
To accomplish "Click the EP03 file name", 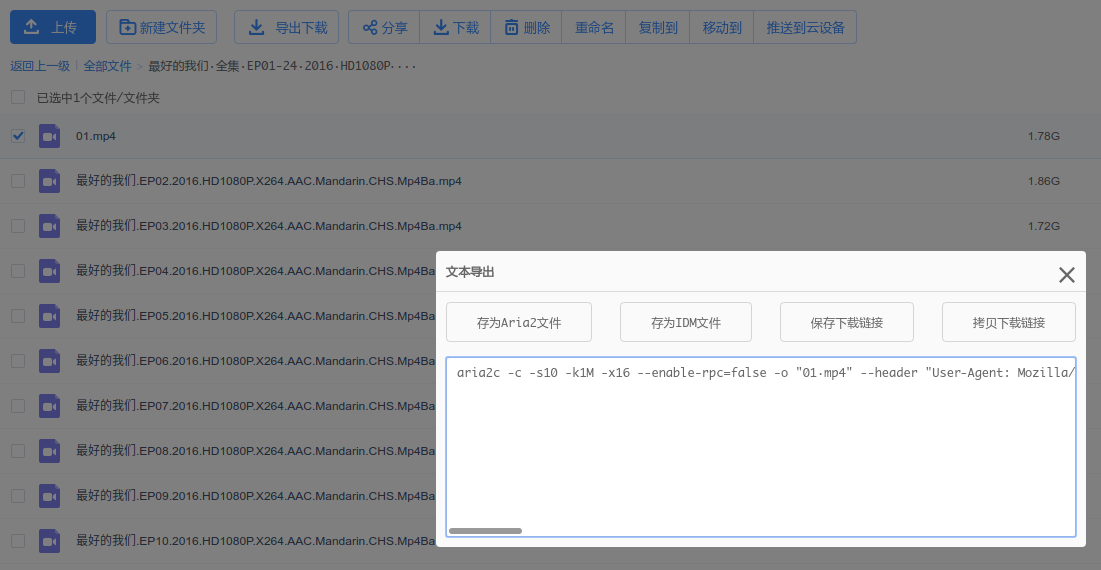I will coord(269,226).
